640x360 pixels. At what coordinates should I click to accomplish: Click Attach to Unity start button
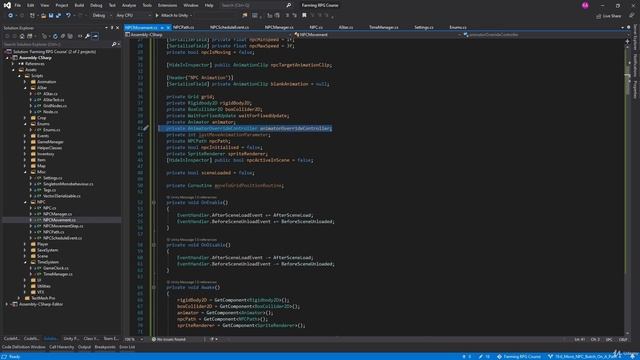(171, 16)
